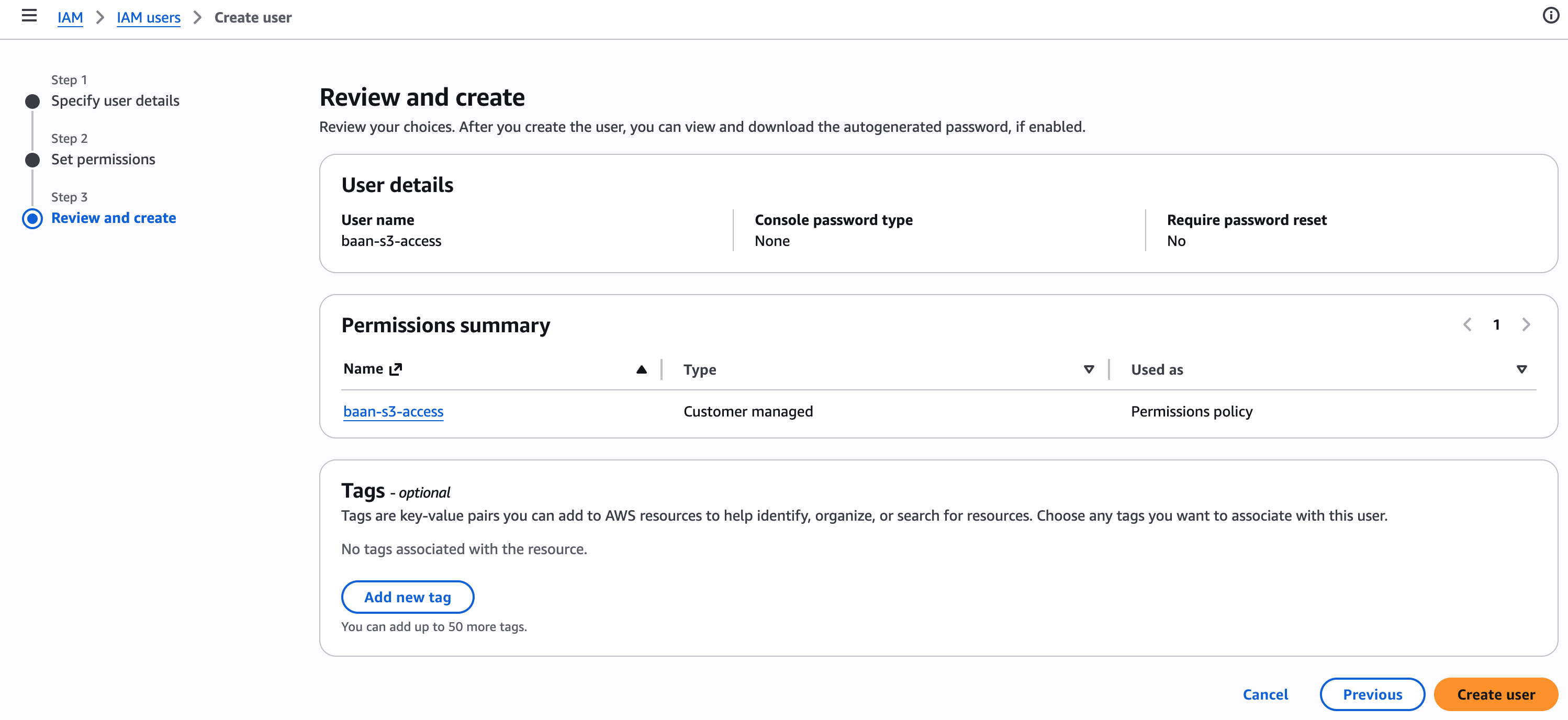The width and height of the screenshot is (1568, 720).
Task: Click the external link icon beside Name
Action: pos(396,369)
